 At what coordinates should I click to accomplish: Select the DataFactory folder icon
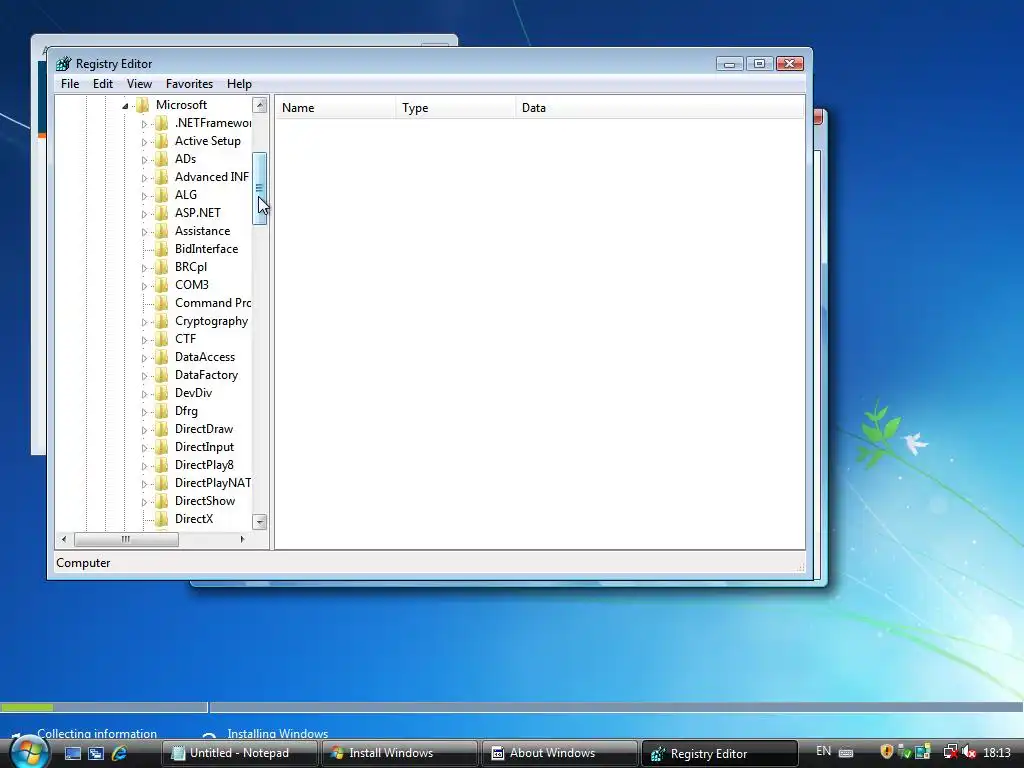161,375
